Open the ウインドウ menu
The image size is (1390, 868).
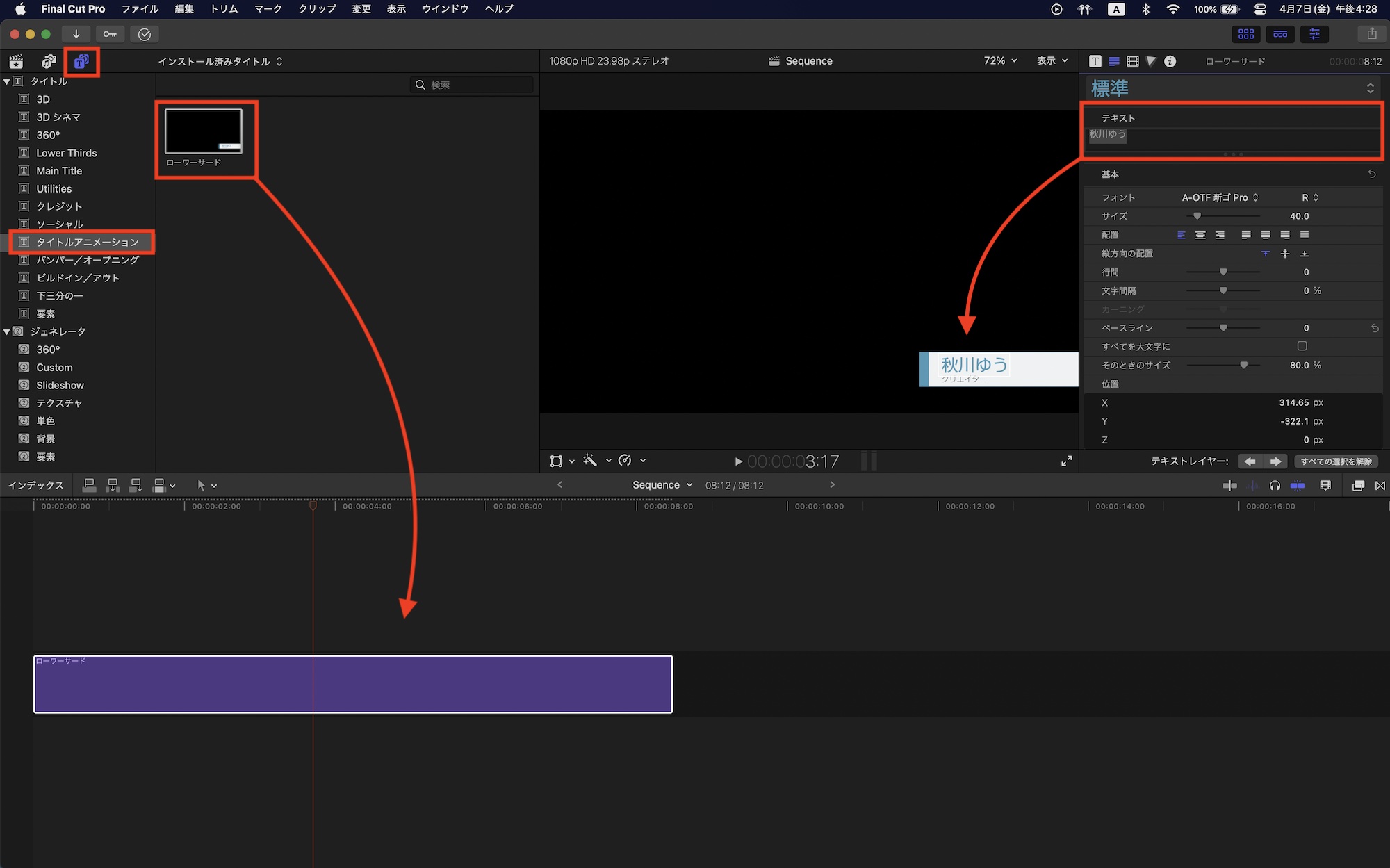coord(445,9)
